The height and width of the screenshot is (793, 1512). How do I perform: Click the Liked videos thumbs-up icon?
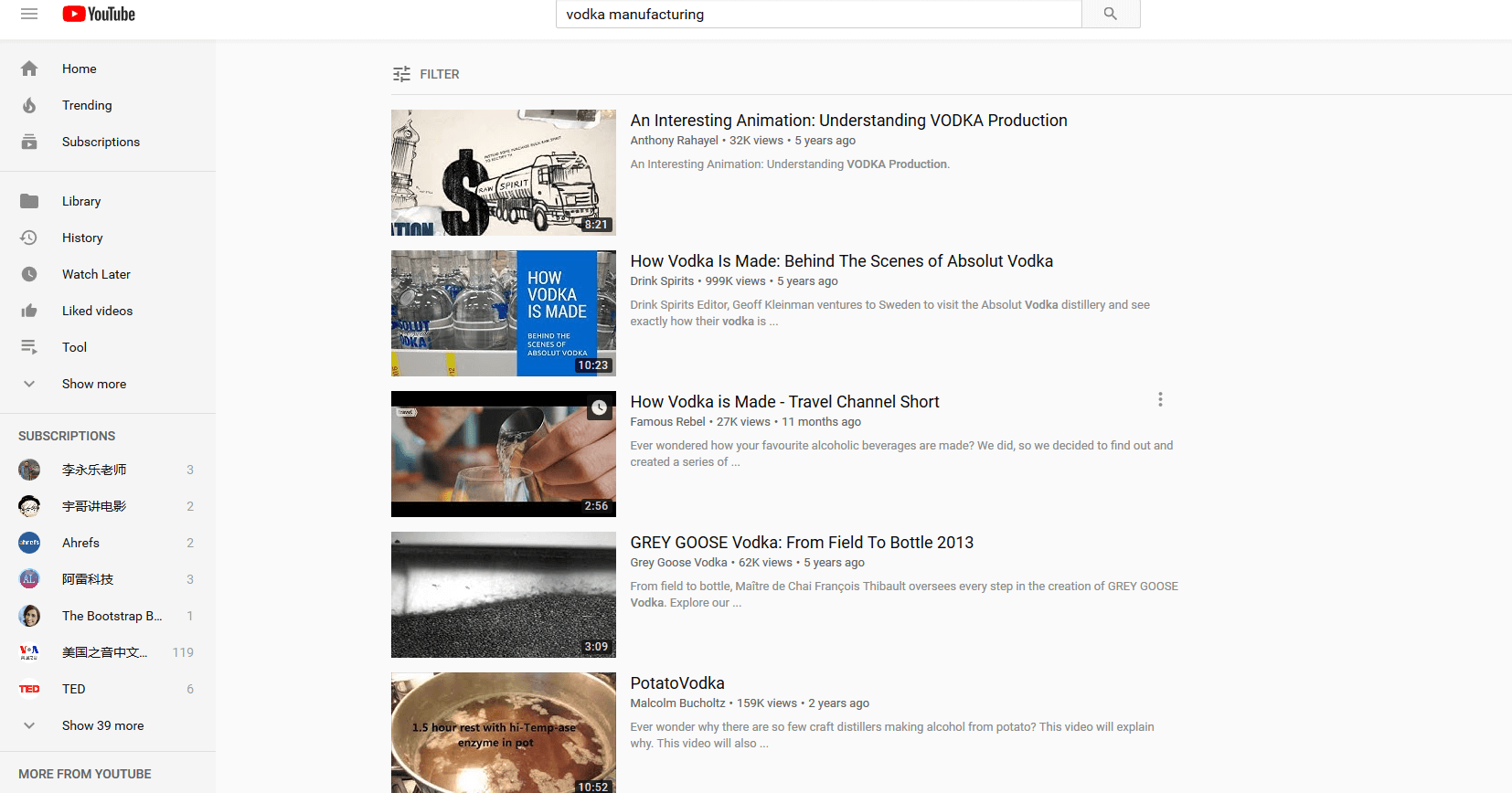point(29,311)
